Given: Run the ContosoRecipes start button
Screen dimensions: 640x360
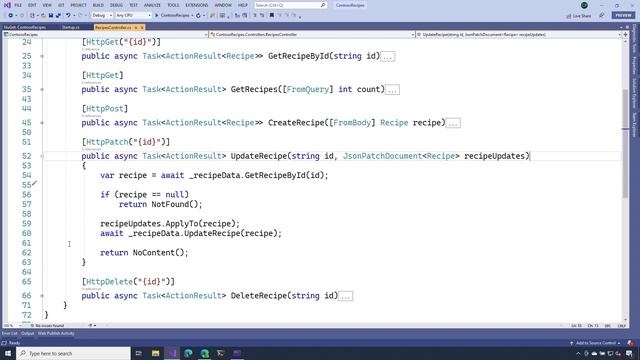Looking at the screenshot, I should pyautogui.click(x=172, y=16).
